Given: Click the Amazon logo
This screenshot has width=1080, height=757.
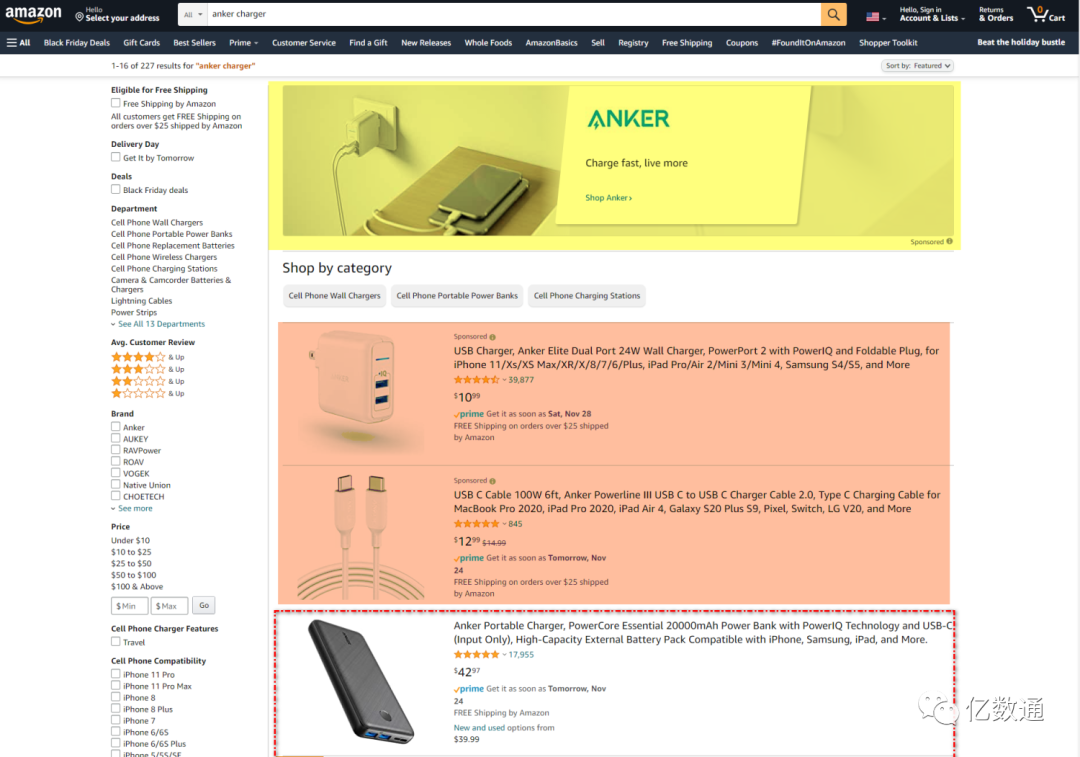Looking at the screenshot, I should [33, 14].
